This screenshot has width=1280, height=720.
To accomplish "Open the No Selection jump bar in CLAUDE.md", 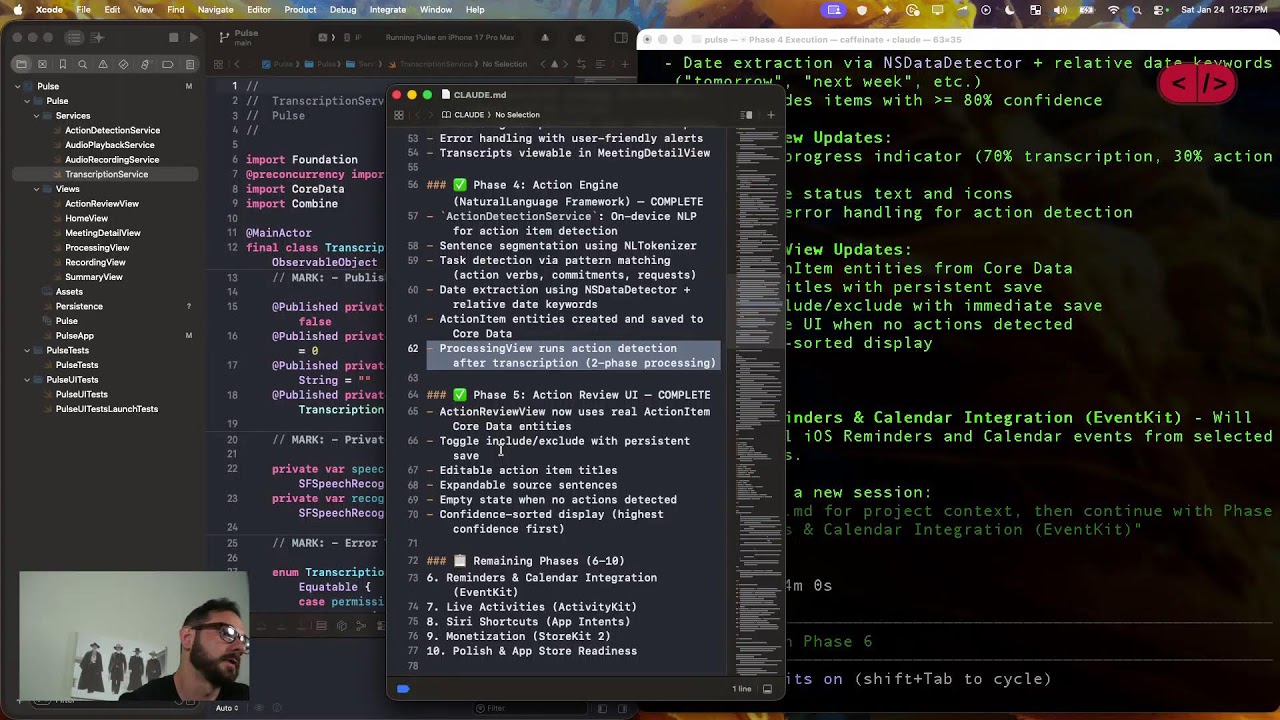I will click(x=517, y=115).
